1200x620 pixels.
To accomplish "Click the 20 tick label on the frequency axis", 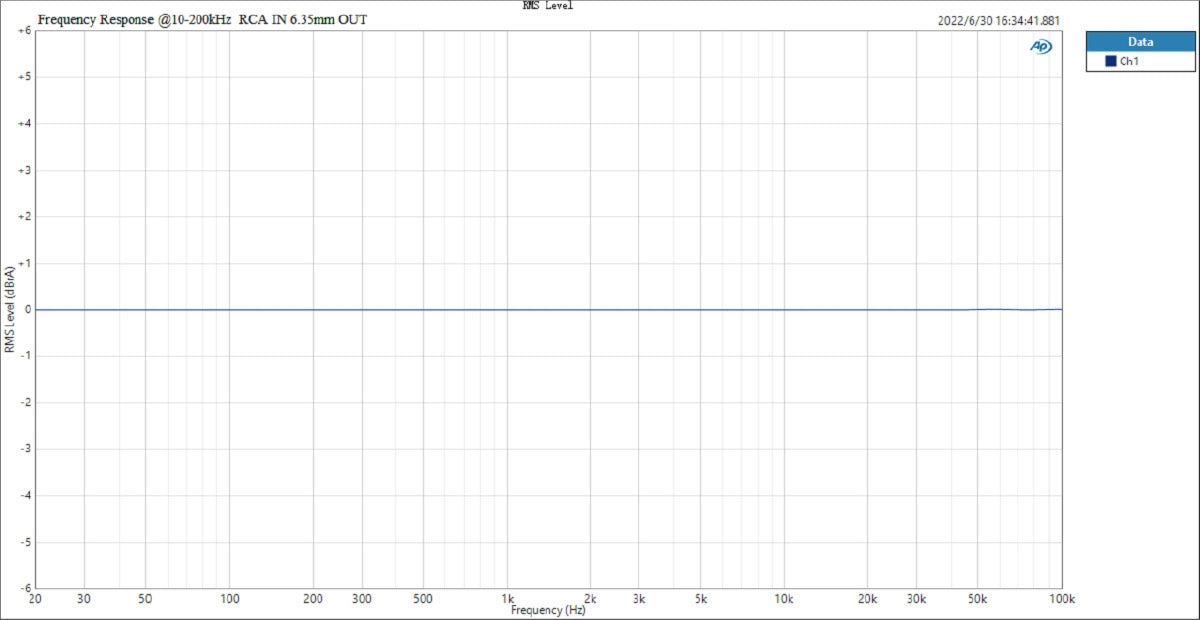I will [x=36, y=599].
